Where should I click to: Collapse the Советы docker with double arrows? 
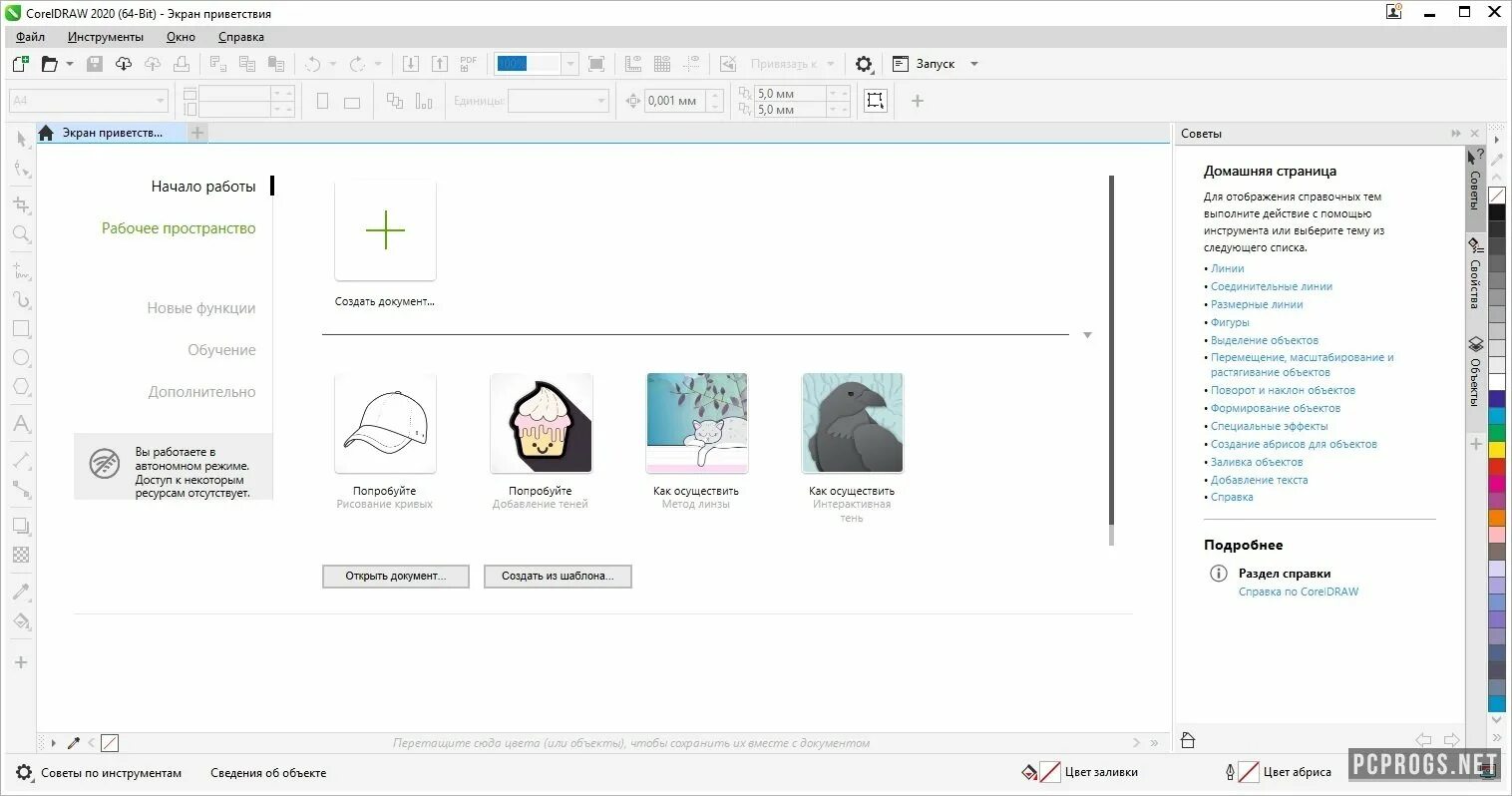click(x=1456, y=134)
